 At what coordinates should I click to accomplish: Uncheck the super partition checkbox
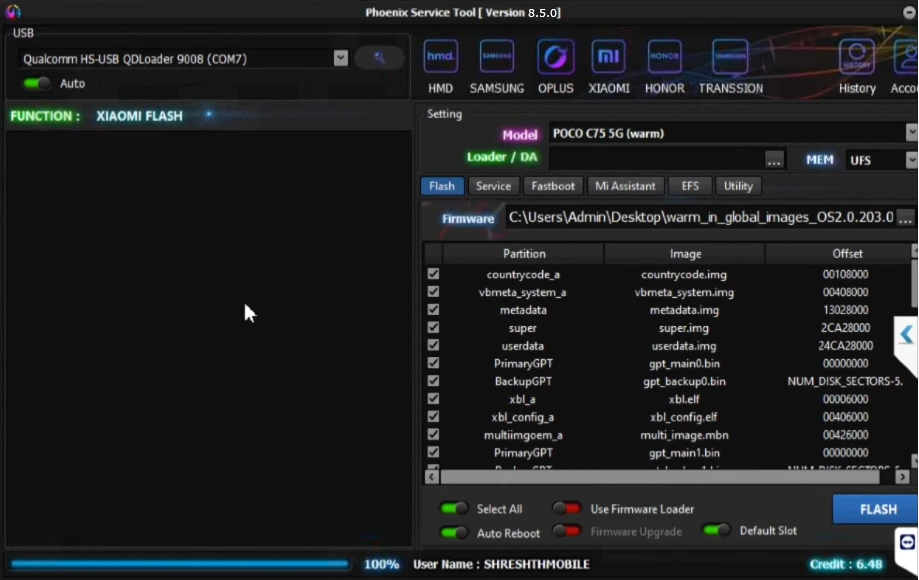pyautogui.click(x=433, y=327)
